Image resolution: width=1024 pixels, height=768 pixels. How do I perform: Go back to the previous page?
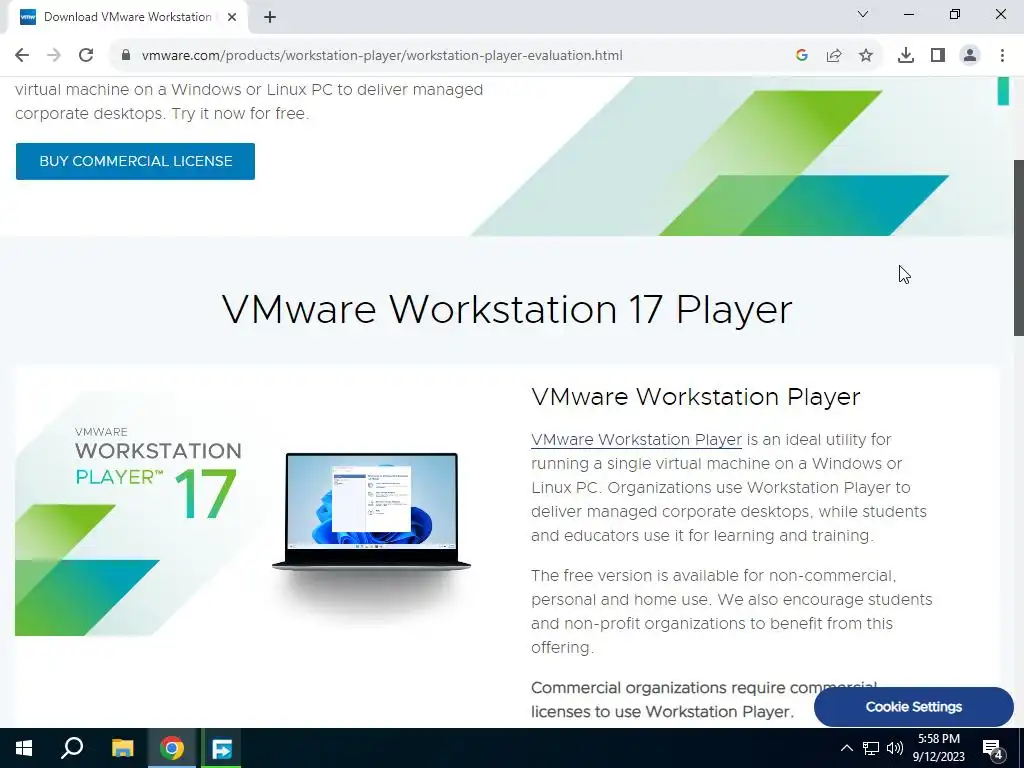click(22, 56)
